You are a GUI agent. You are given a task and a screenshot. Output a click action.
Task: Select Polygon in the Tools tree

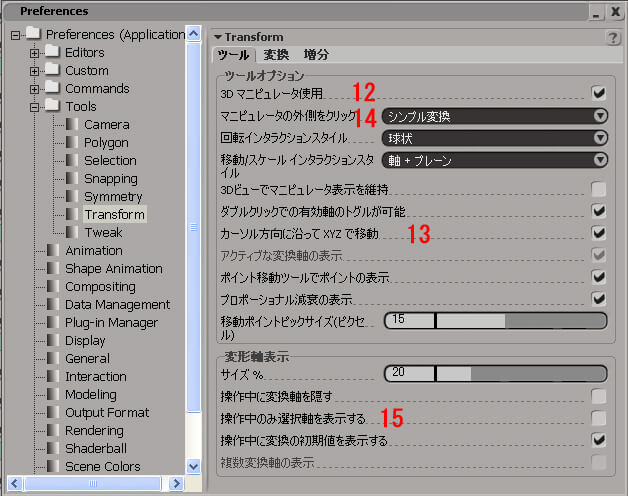coord(106,143)
